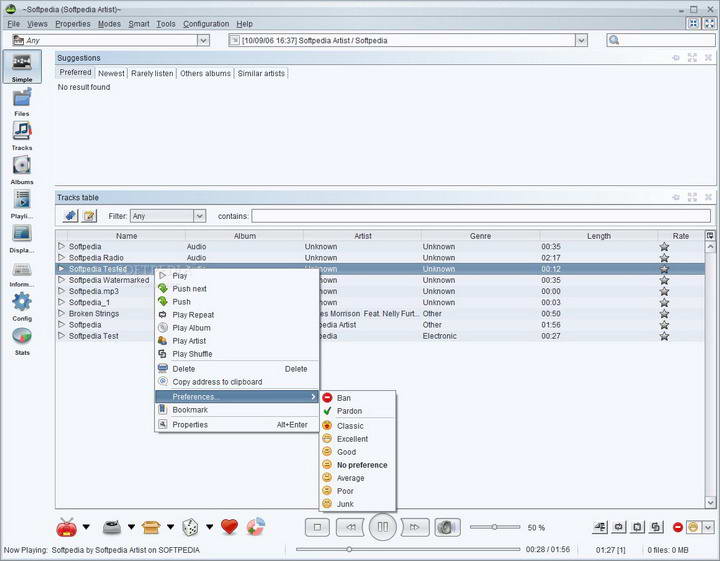Toggle the editable table pencil button
This screenshot has width=720, height=561.
click(89, 216)
